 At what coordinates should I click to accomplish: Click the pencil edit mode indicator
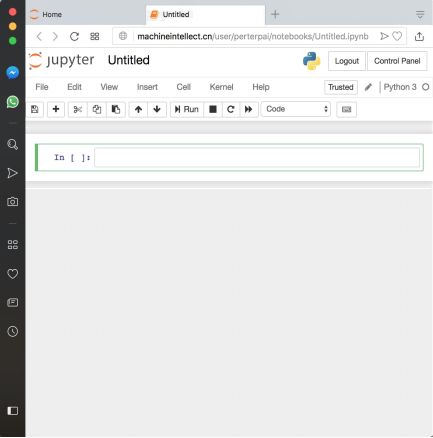368,87
